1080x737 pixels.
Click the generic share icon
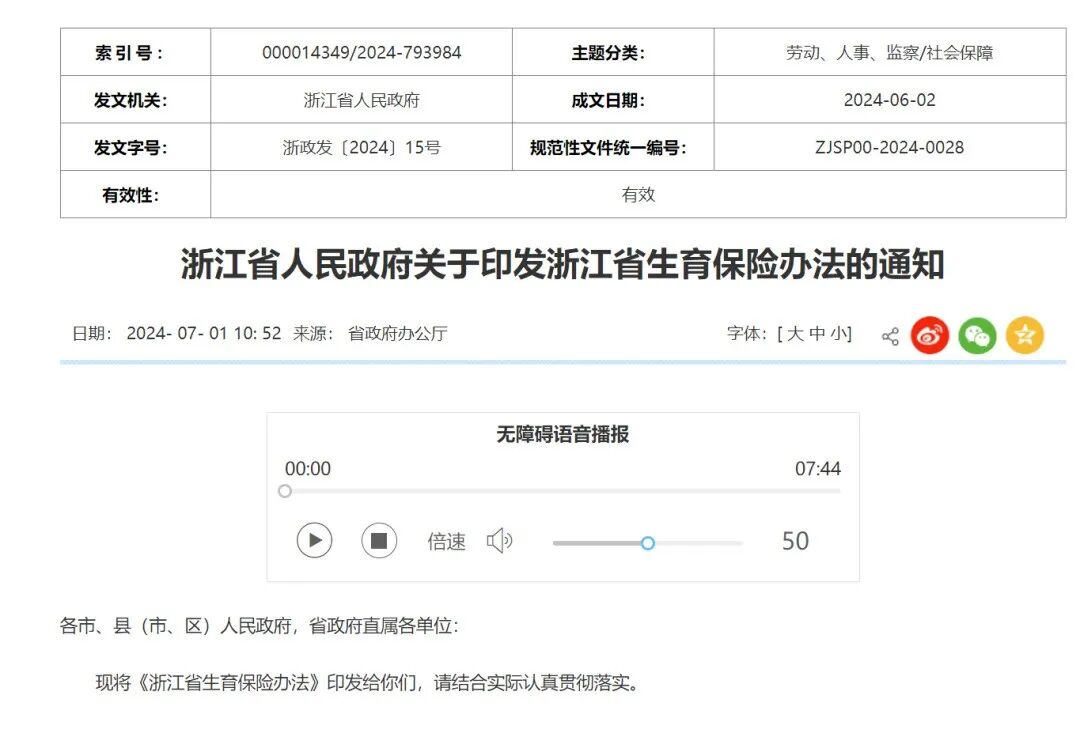click(x=890, y=336)
